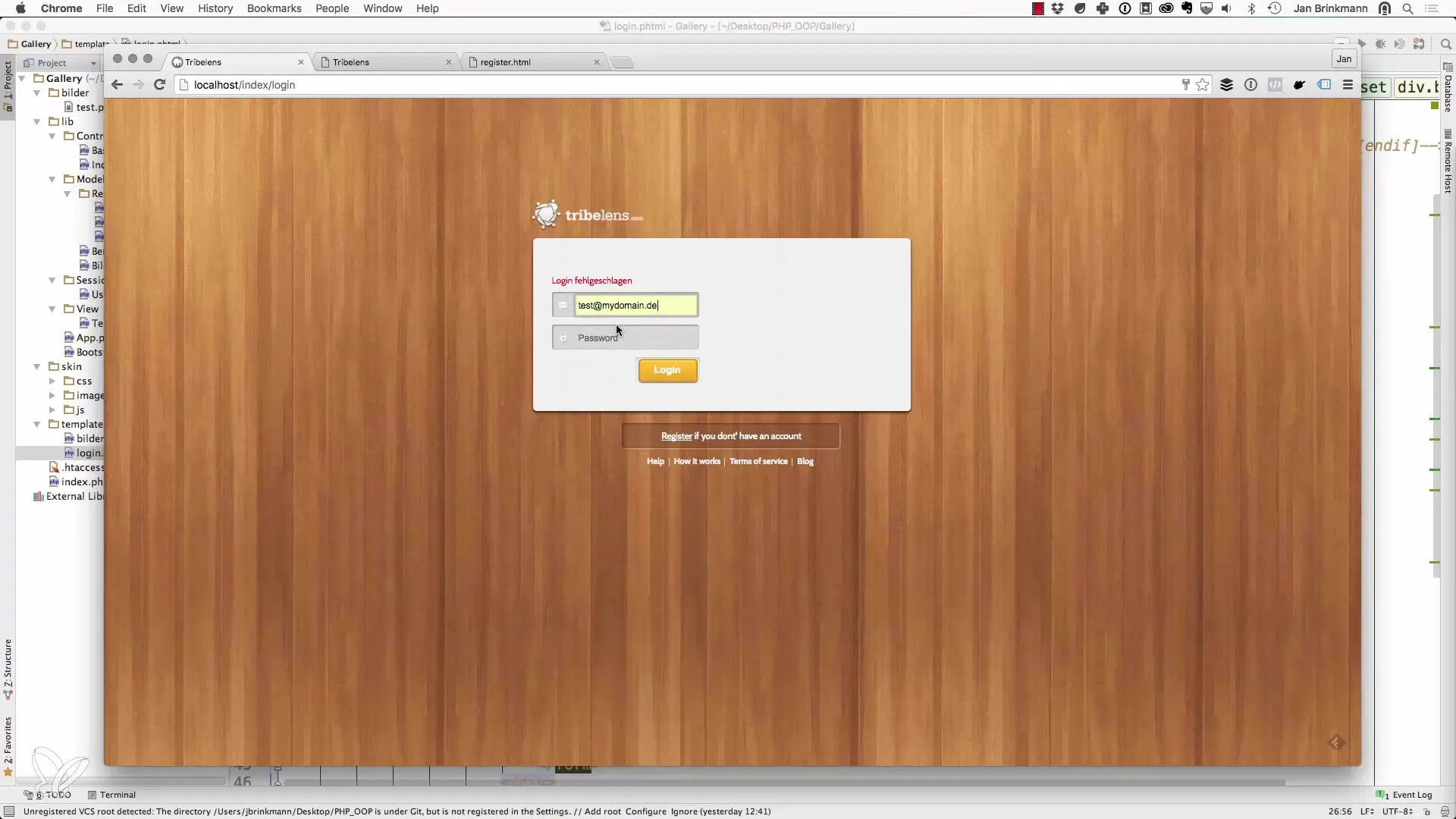This screenshot has width=1456, height=819.
Task: Go back to the previous page
Action: click(117, 85)
